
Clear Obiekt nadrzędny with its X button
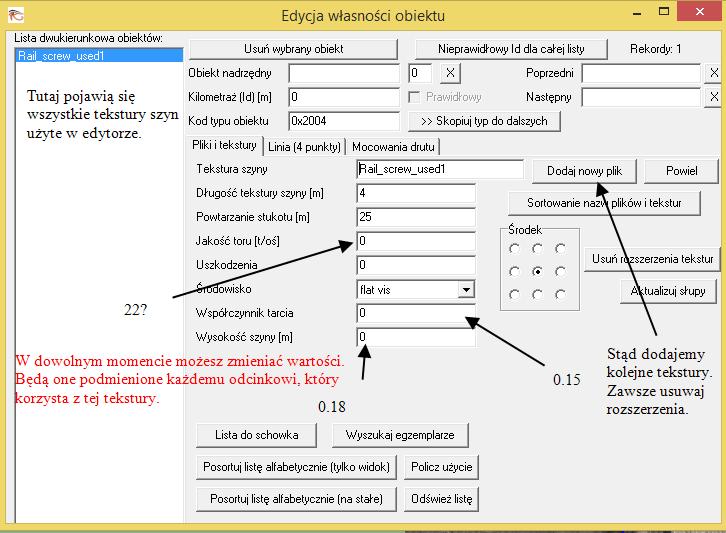coord(450,73)
